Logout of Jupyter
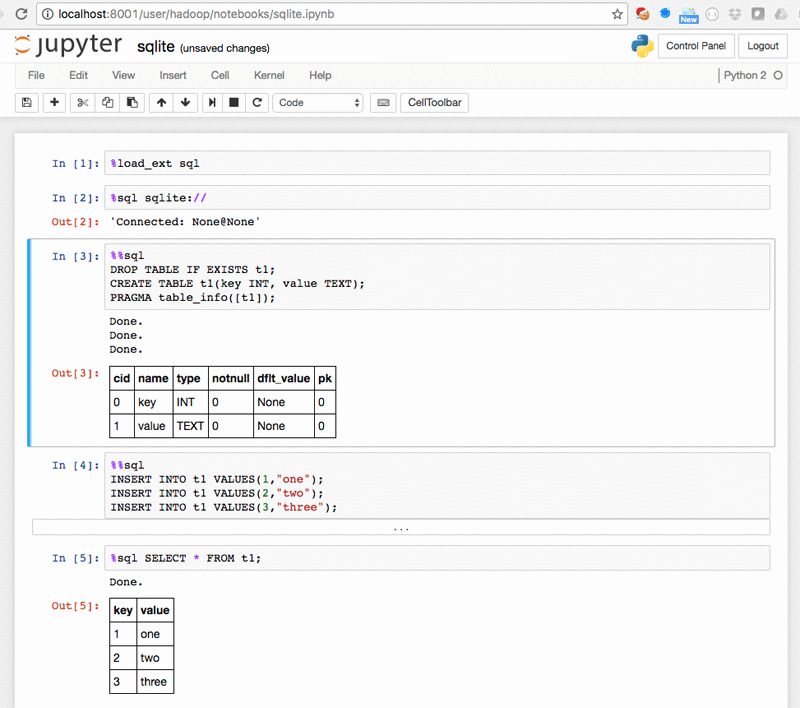The image size is (800, 708). (763, 46)
